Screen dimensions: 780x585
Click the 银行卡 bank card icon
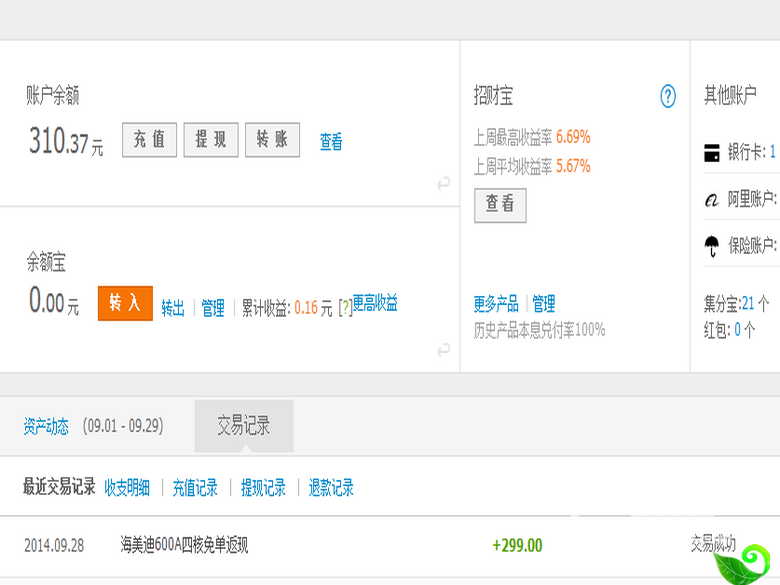pyautogui.click(x=712, y=153)
